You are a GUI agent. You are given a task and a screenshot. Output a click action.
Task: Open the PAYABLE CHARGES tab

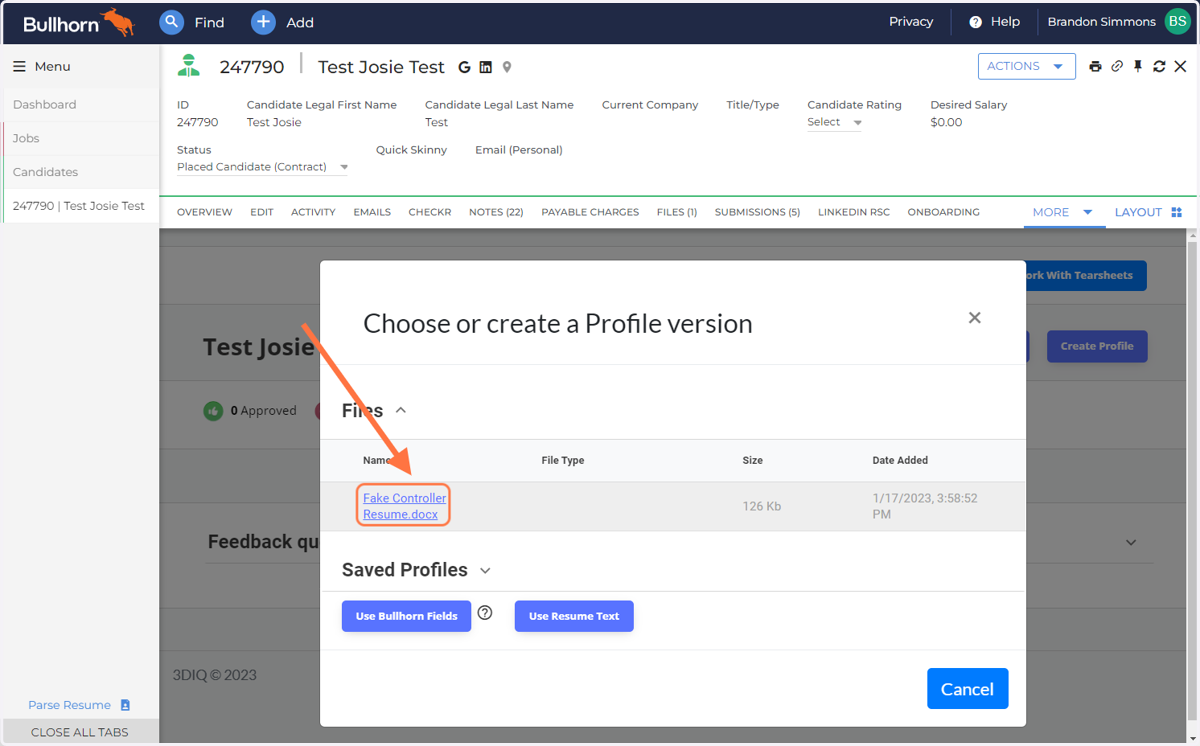tap(590, 212)
